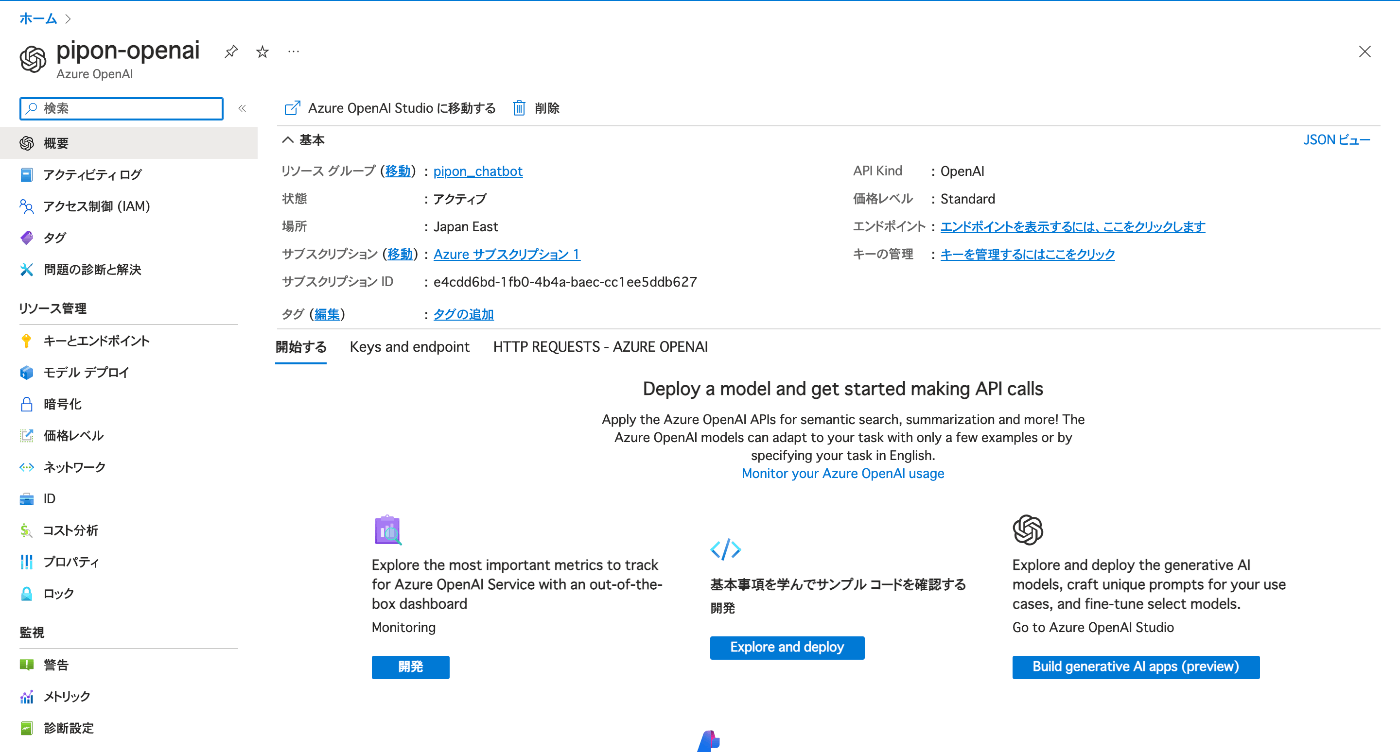Viewport: 1400px width, 752px height.
Task: Click the 概要 OpenAI sidebar icon
Action: click(x=27, y=143)
